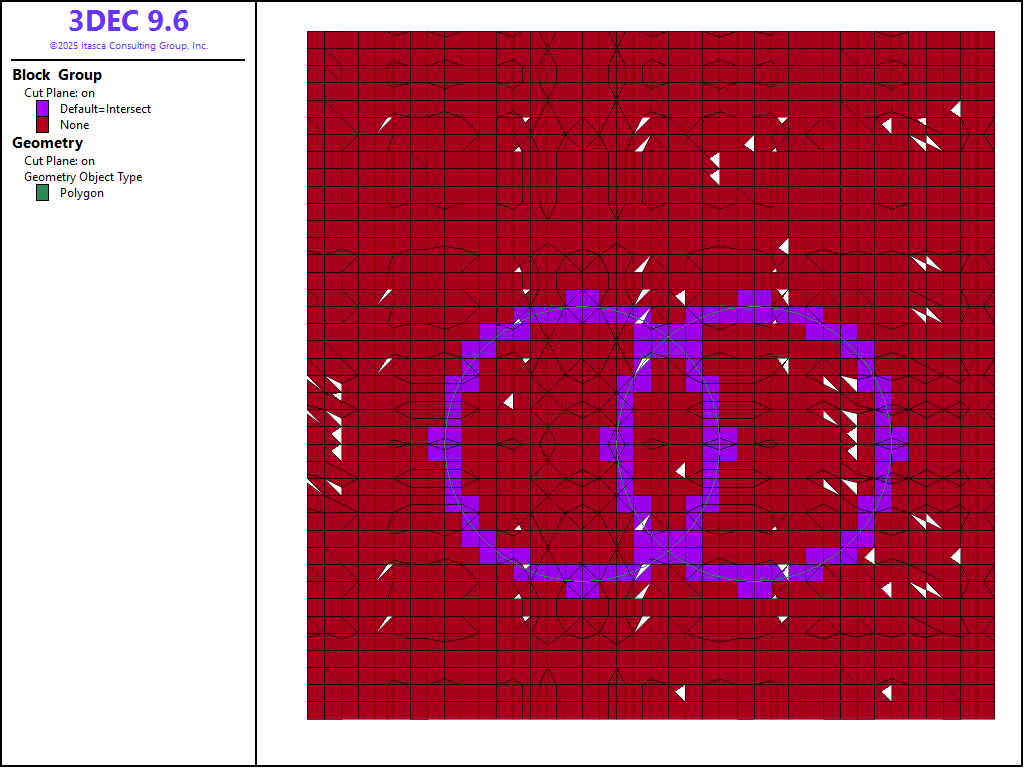The height and width of the screenshot is (768, 1024).
Task: Toggle Cut Plane under Geometry
Action: (59, 161)
